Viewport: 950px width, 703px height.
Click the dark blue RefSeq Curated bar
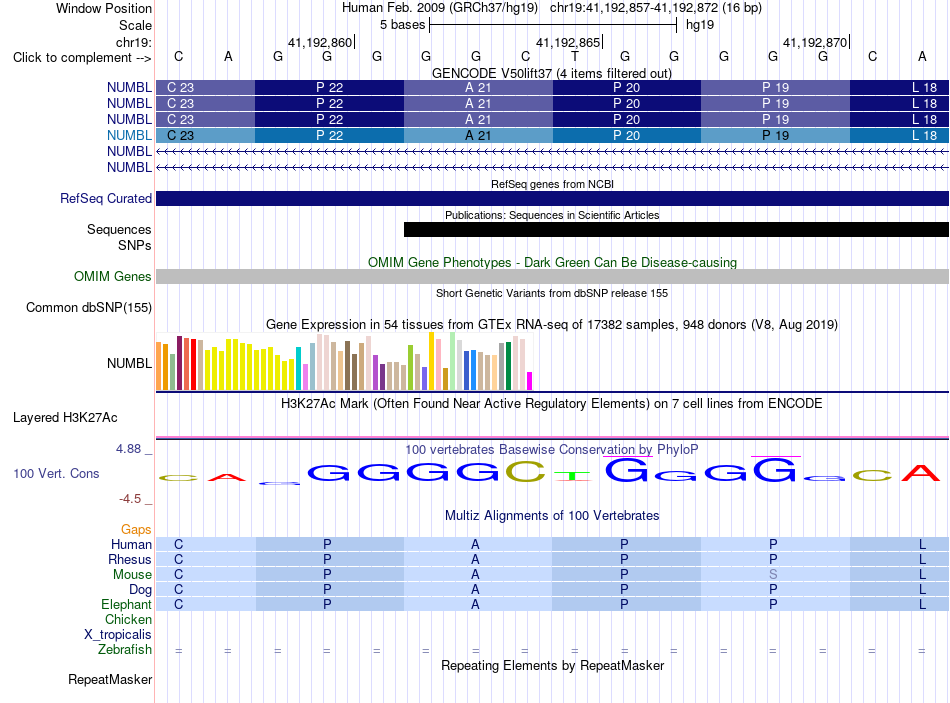pyautogui.click(x=552, y=198)
